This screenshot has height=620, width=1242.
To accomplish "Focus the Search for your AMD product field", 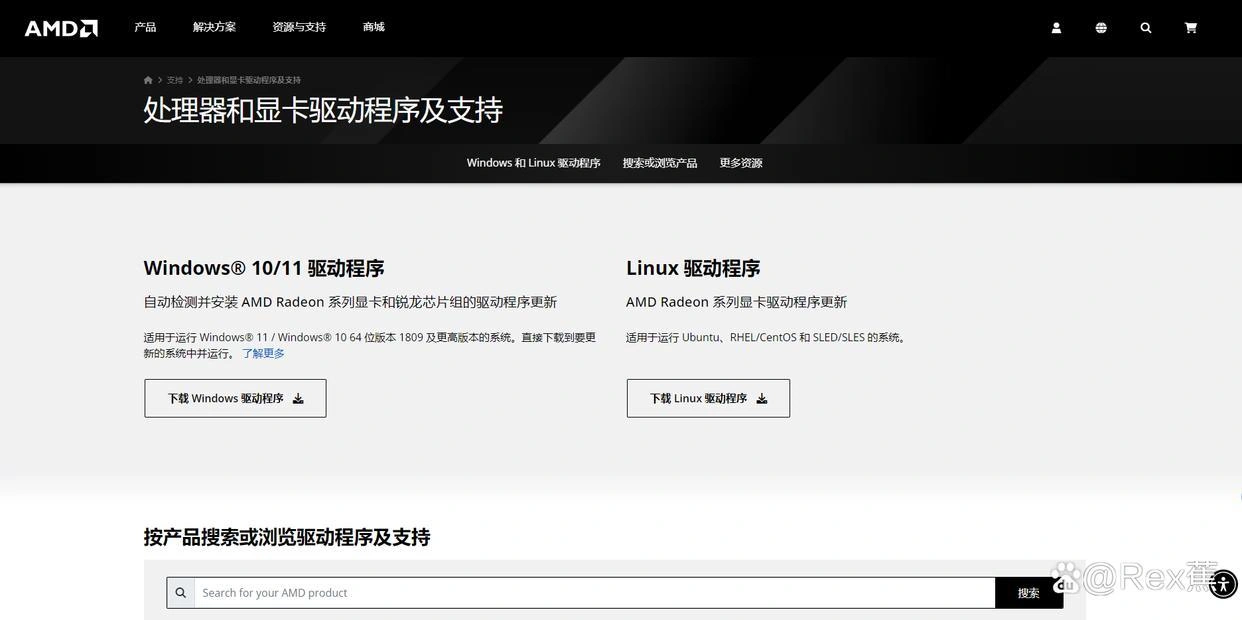I will click(594, 593).
